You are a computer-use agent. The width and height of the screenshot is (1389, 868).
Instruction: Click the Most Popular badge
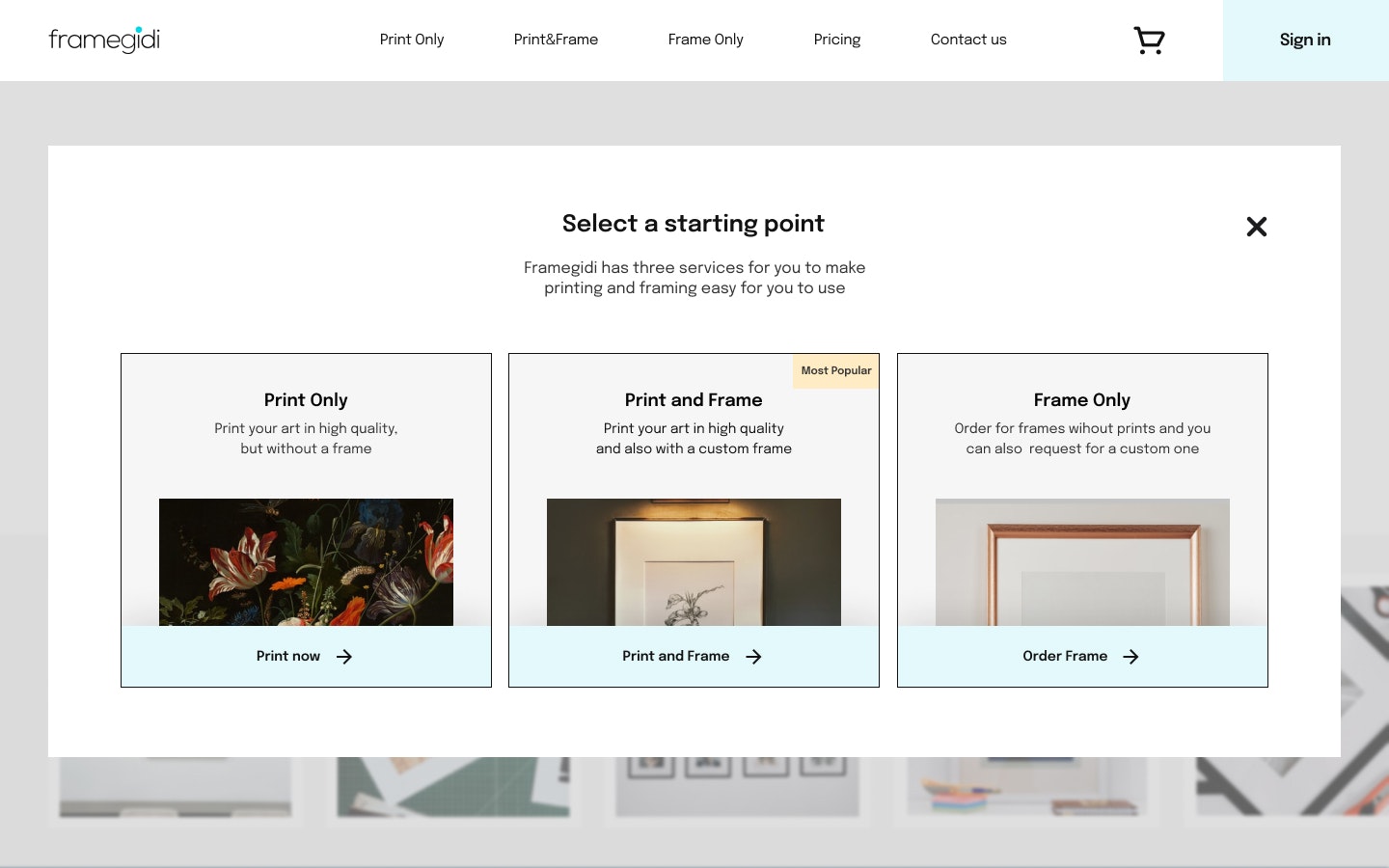(835, 371)
